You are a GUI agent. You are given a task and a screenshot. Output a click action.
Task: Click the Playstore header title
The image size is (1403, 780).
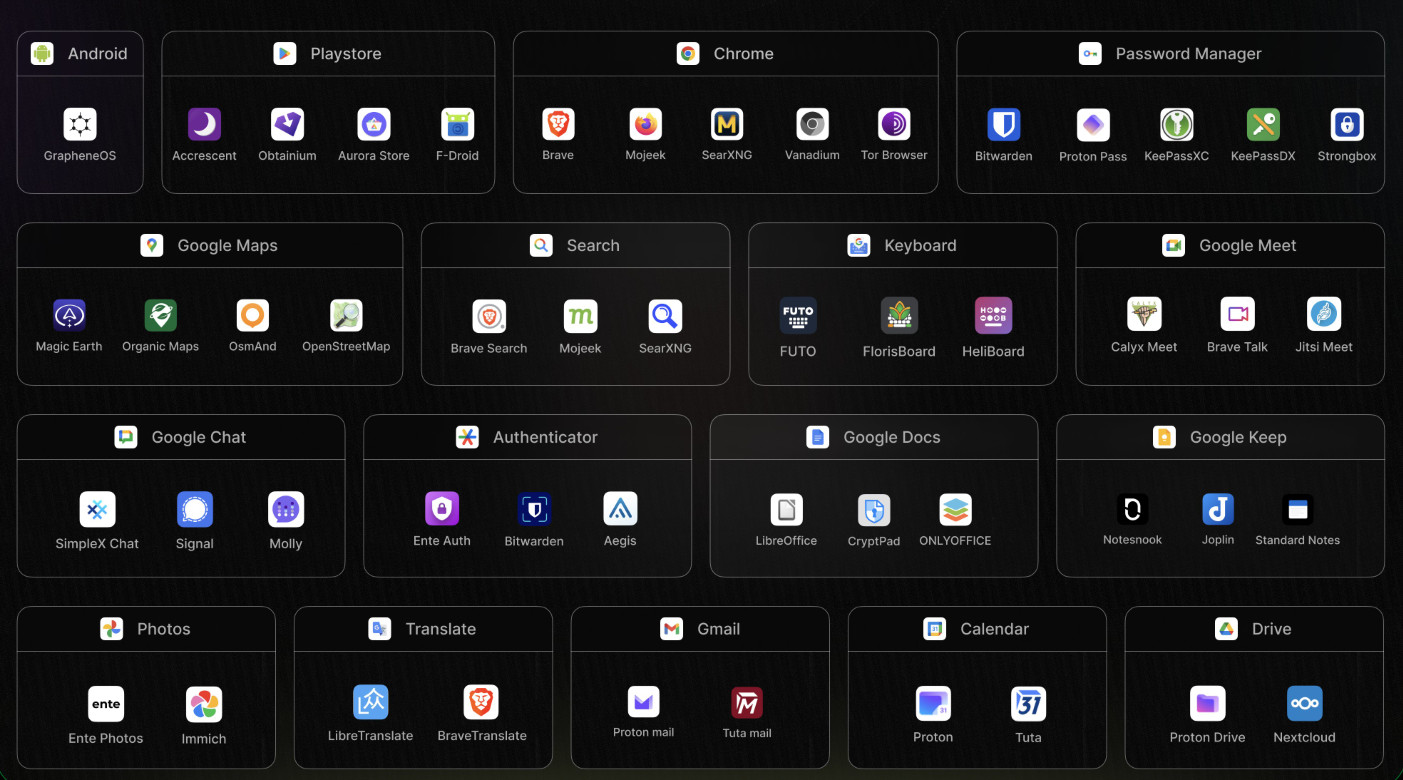pos(346,54)
